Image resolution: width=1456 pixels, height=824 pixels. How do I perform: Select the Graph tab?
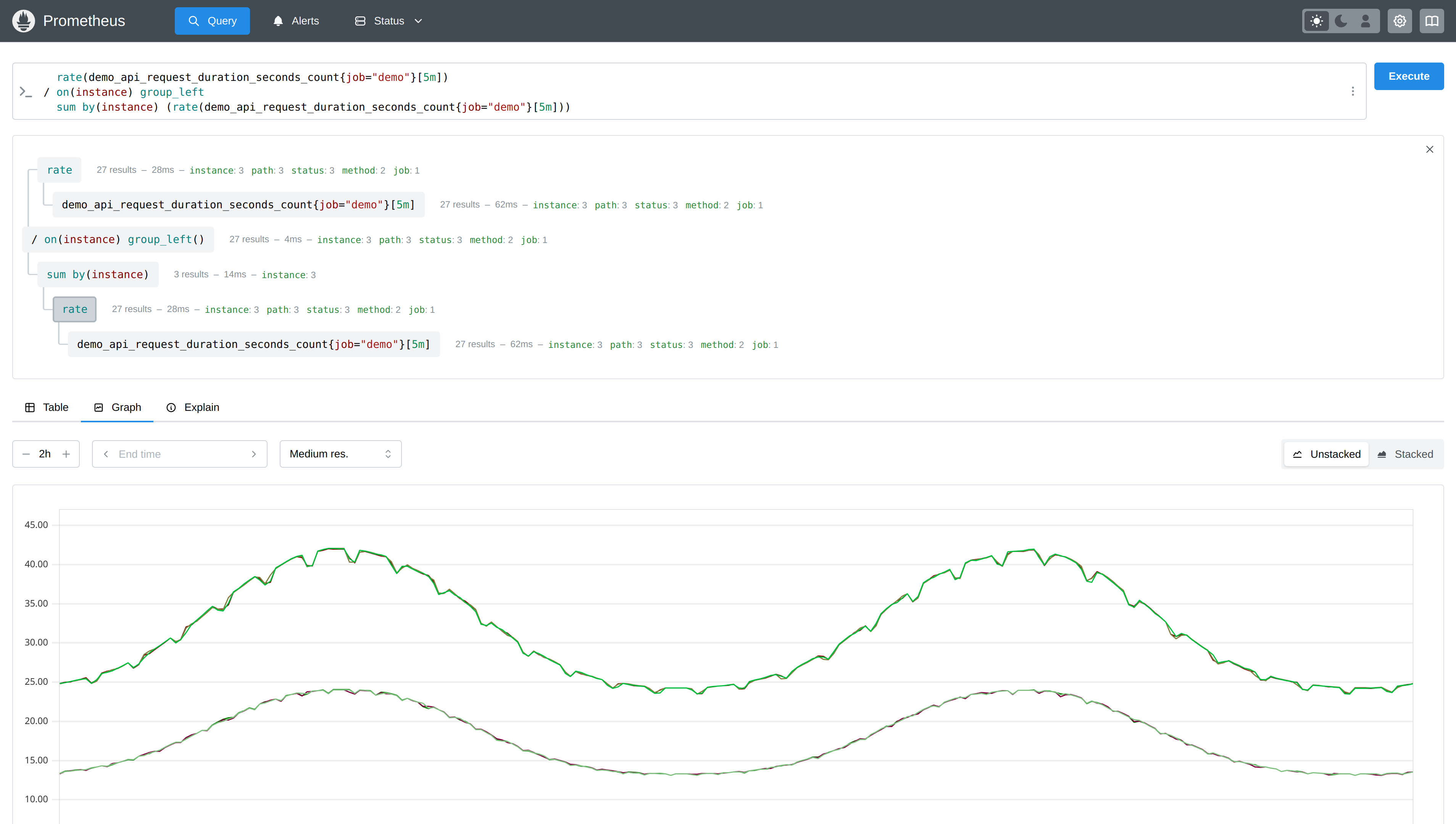117,407
